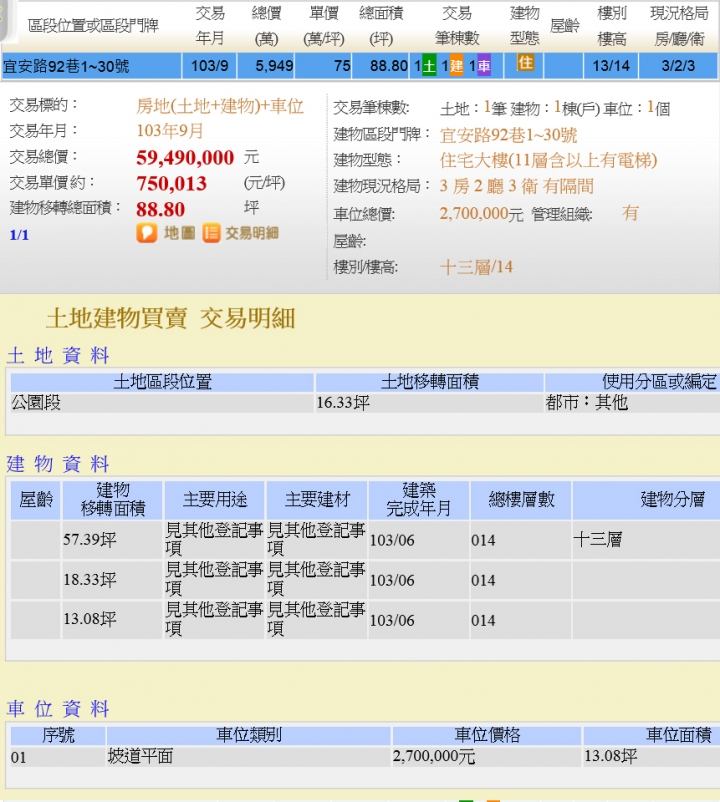The height and width of the screenshot is (802, 720).
Task: Click the orange 宜安路92巷1~30號 address value
Action: [508, 135]
